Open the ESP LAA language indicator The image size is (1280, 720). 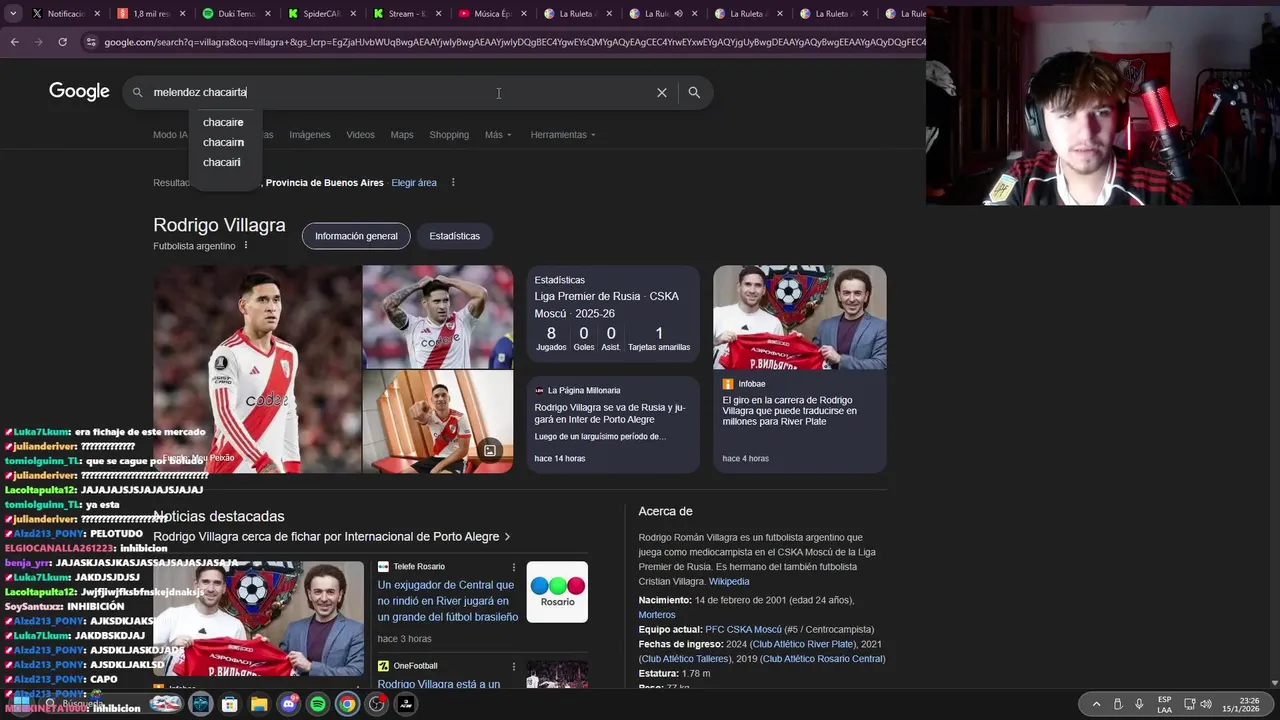(x=1165, y=704)
